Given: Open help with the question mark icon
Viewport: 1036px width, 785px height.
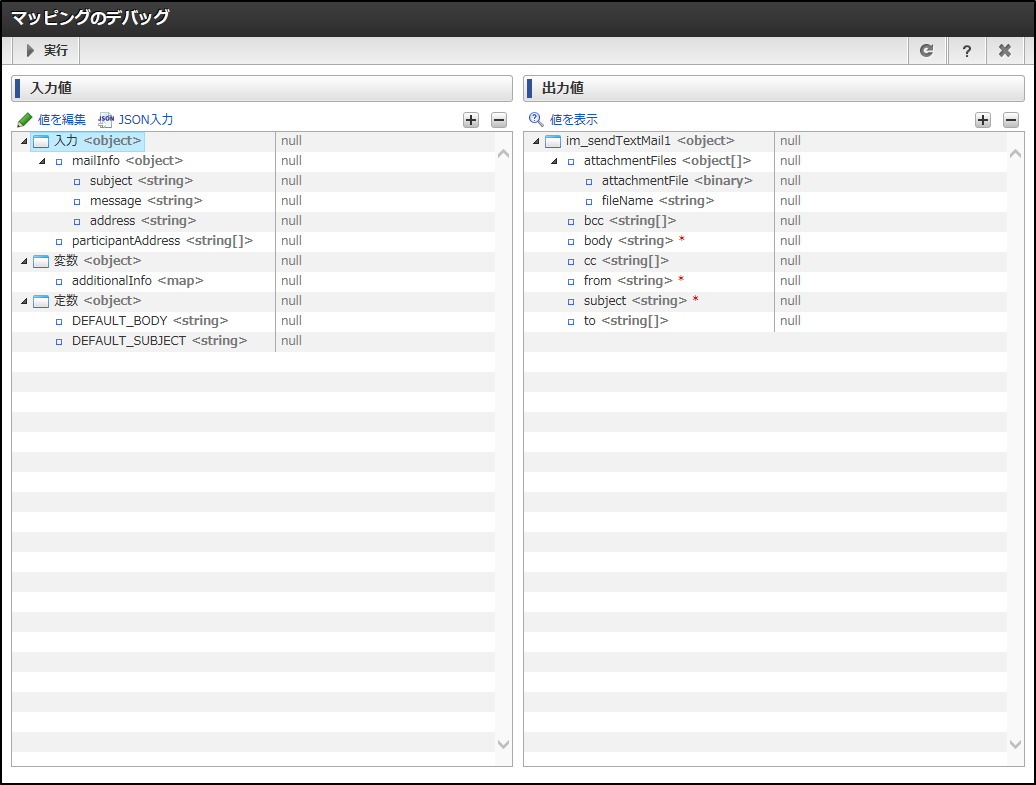Looking at the screenshot, I should [966, 51].
